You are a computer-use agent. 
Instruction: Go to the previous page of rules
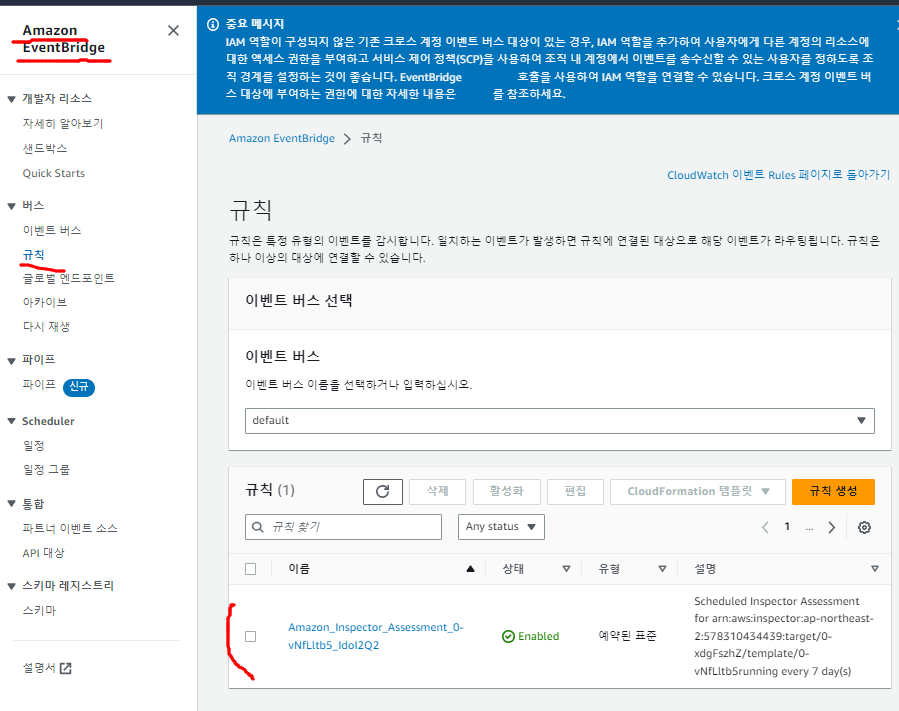[x=765, y=528]
